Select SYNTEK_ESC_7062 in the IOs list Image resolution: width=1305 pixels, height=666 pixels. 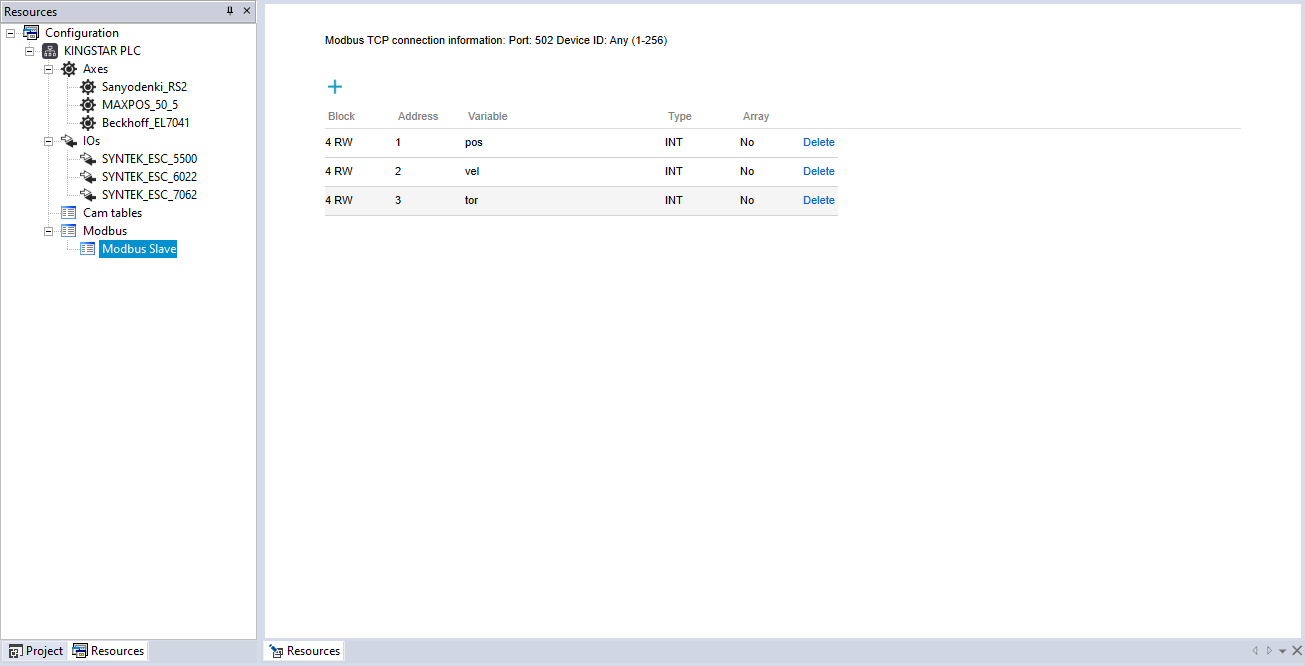click(x=149, y=195)
